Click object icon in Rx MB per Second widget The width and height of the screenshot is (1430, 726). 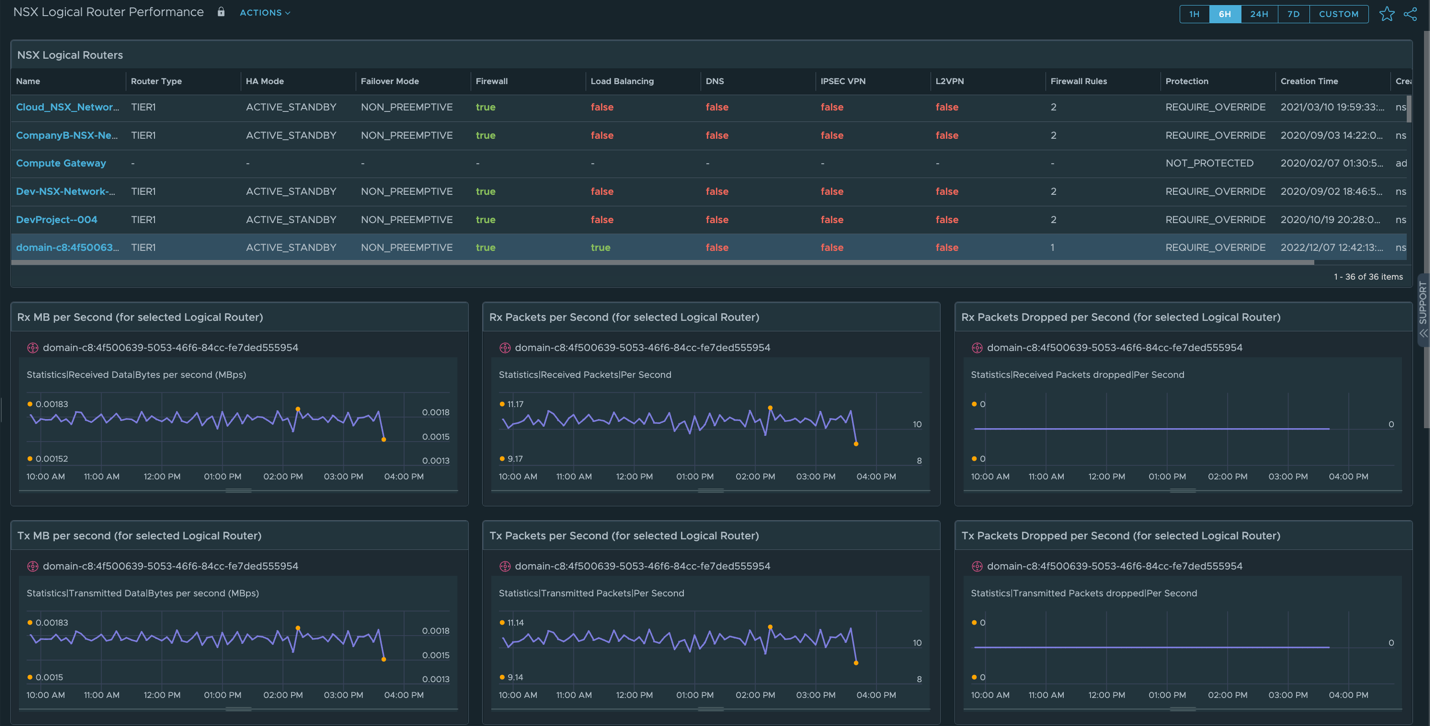33,348
